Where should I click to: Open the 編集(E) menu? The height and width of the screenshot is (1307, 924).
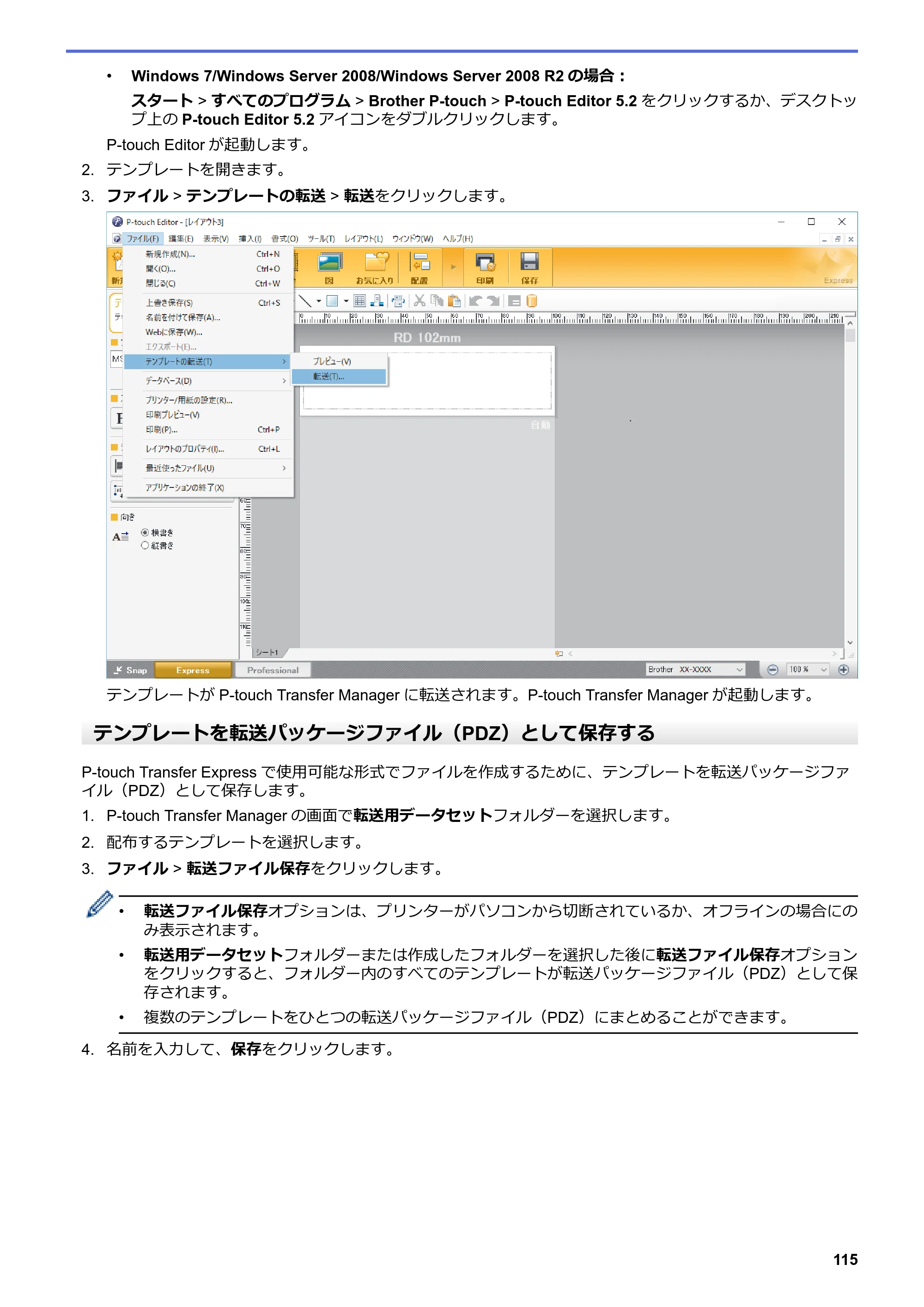[181, 239]
